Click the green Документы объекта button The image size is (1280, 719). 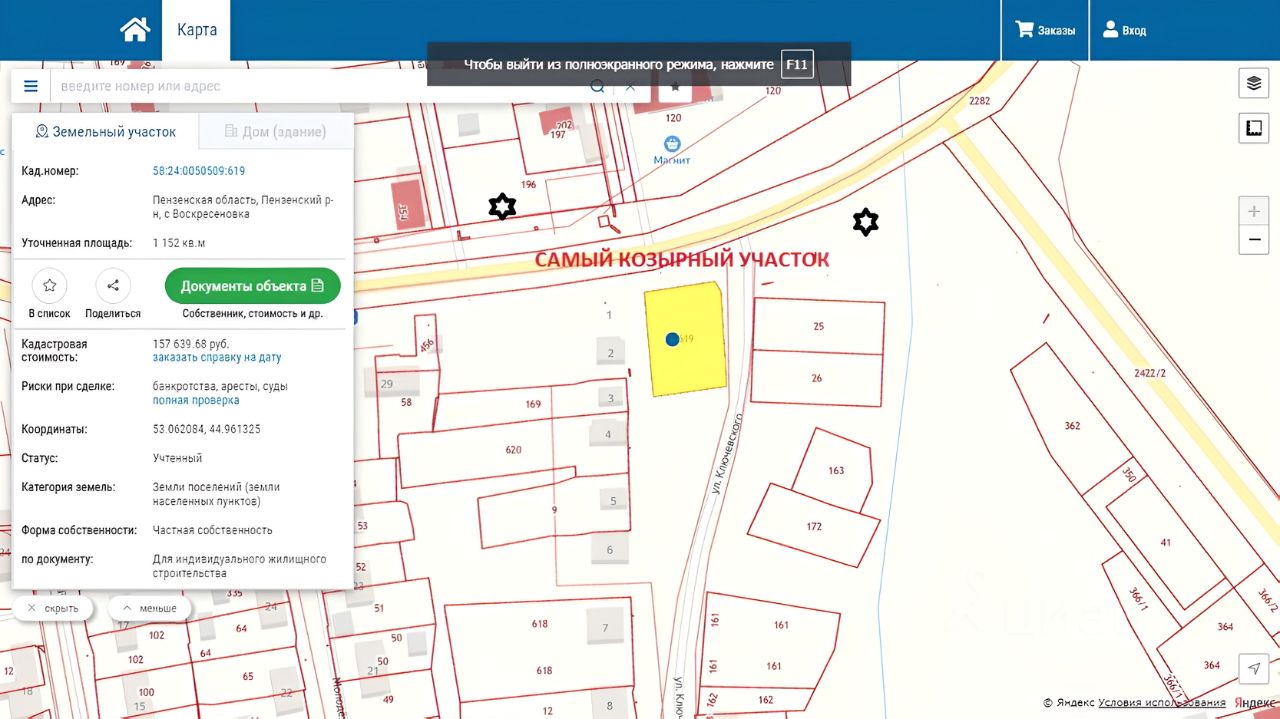click(x=253, y=286)
